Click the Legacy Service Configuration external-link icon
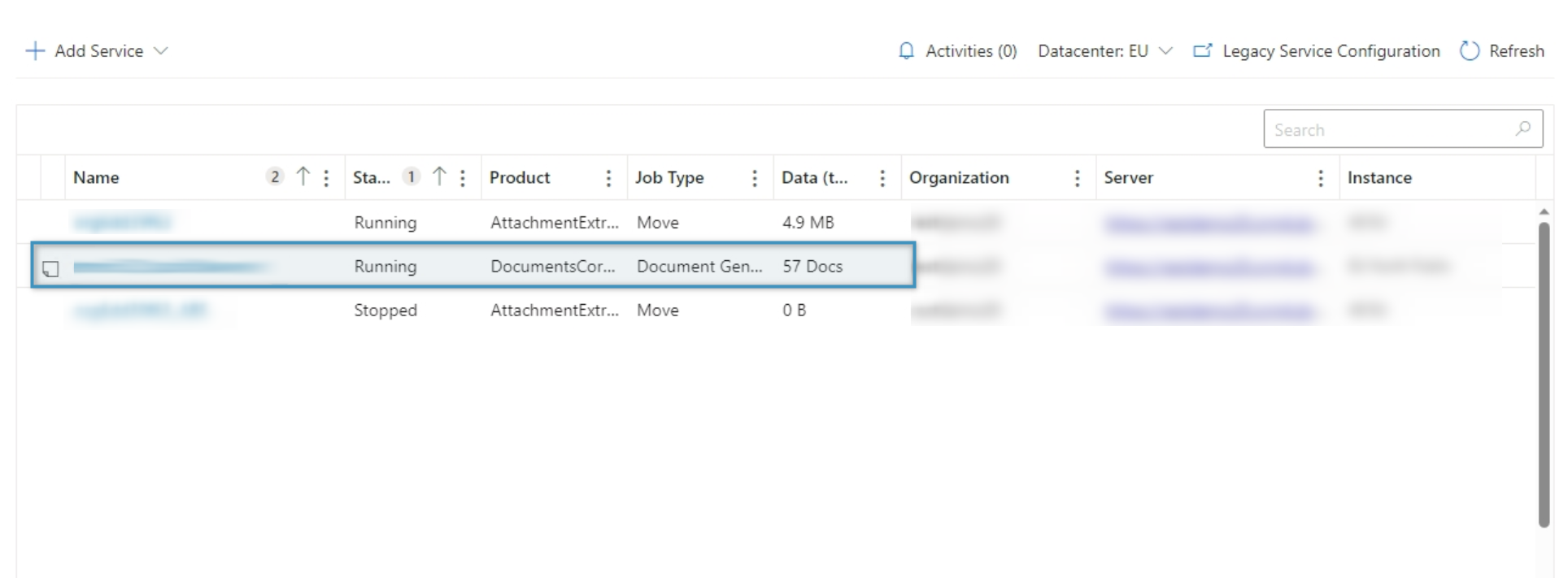Screen dimensions: 1568x578 [1202, 51]
